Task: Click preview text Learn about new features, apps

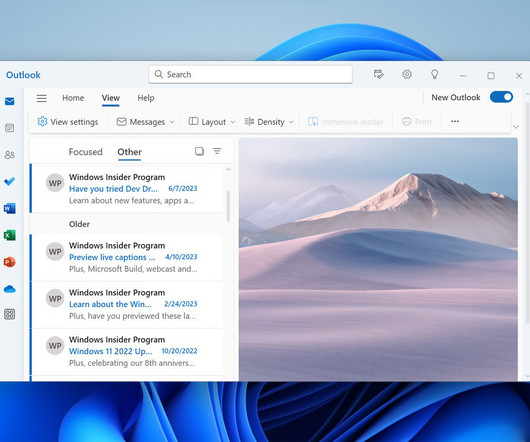Action: click(x=131, y=201)
